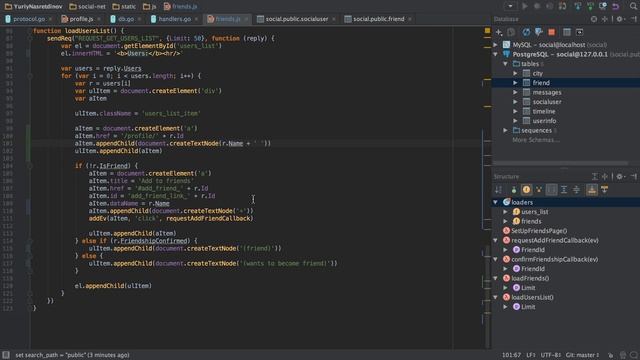
Task: Click the VCS commit changes icon
Action: tap(590, 6)
